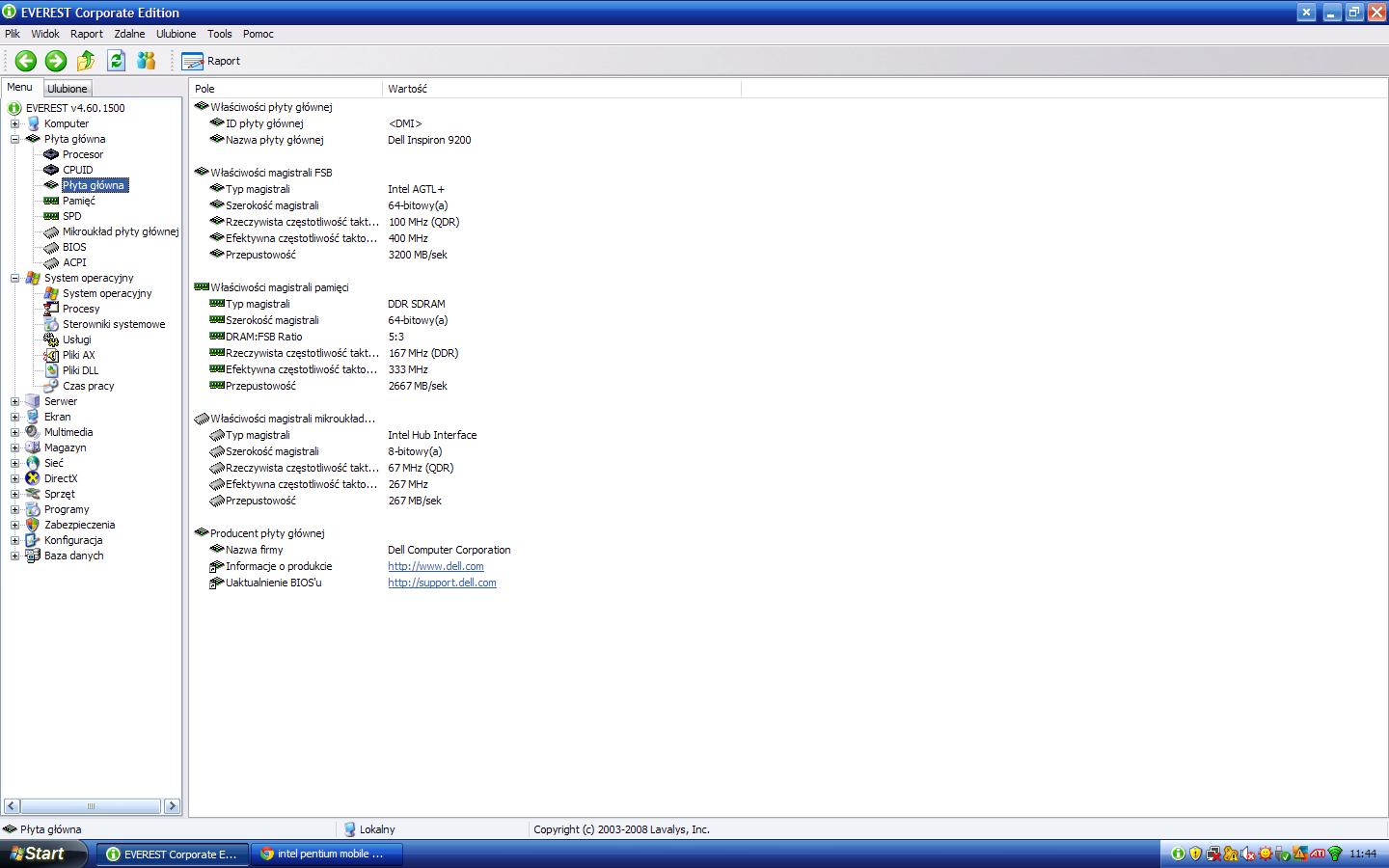Viewport: 1389px width, 868px height.
Task: Select ACPI tree item
Action: (x=74, y=262)
